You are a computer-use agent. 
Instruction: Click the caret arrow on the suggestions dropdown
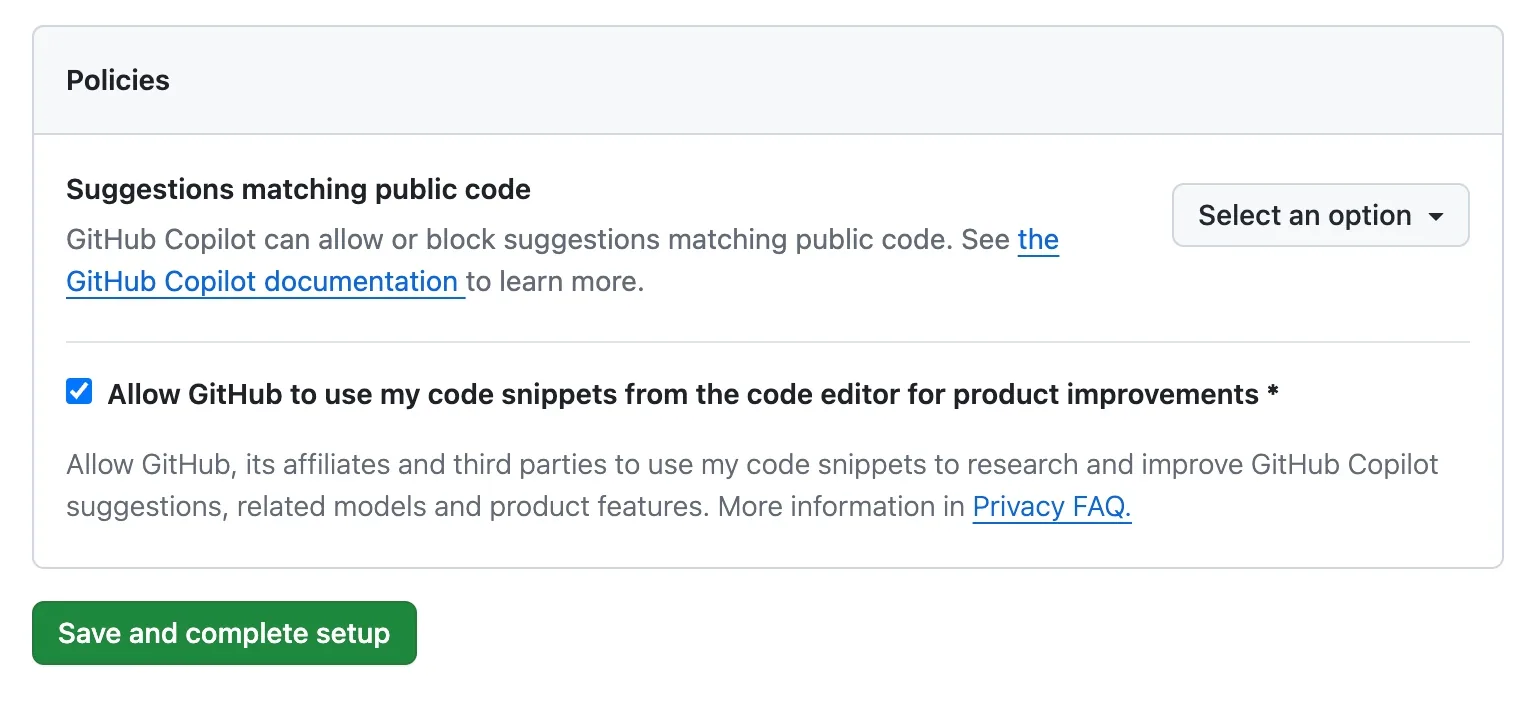point(1436,216)
